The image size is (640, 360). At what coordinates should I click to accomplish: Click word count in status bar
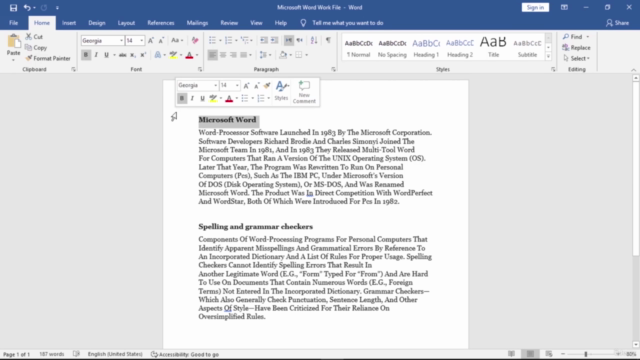coord(51,354)
